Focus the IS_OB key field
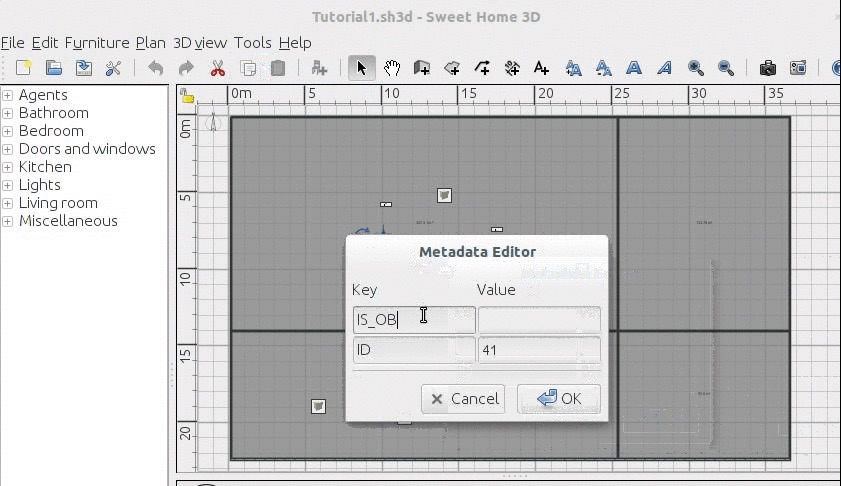Screen dimensions: 841x486 [414, 320]
